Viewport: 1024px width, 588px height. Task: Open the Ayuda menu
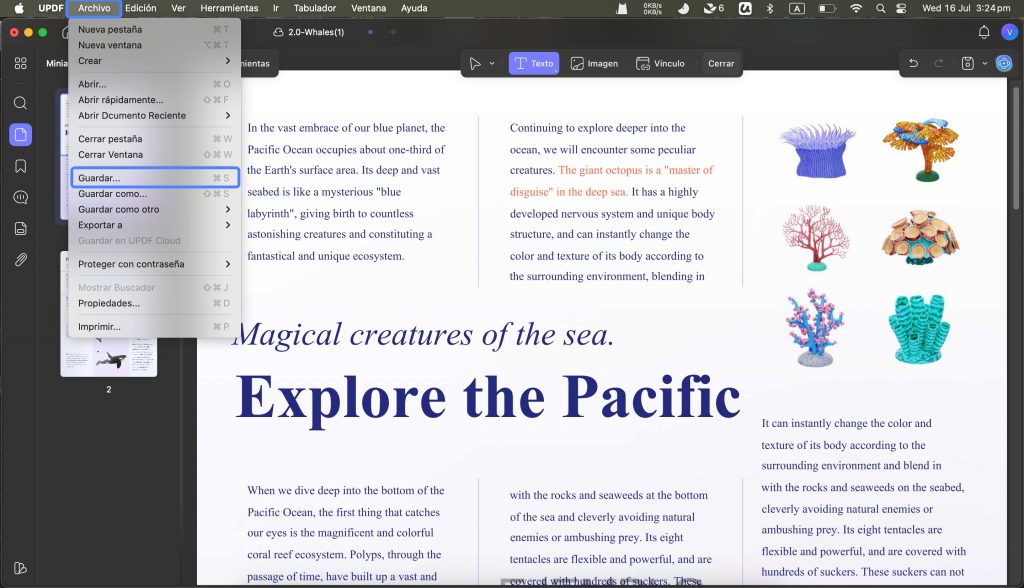click(x=414, y=8)
